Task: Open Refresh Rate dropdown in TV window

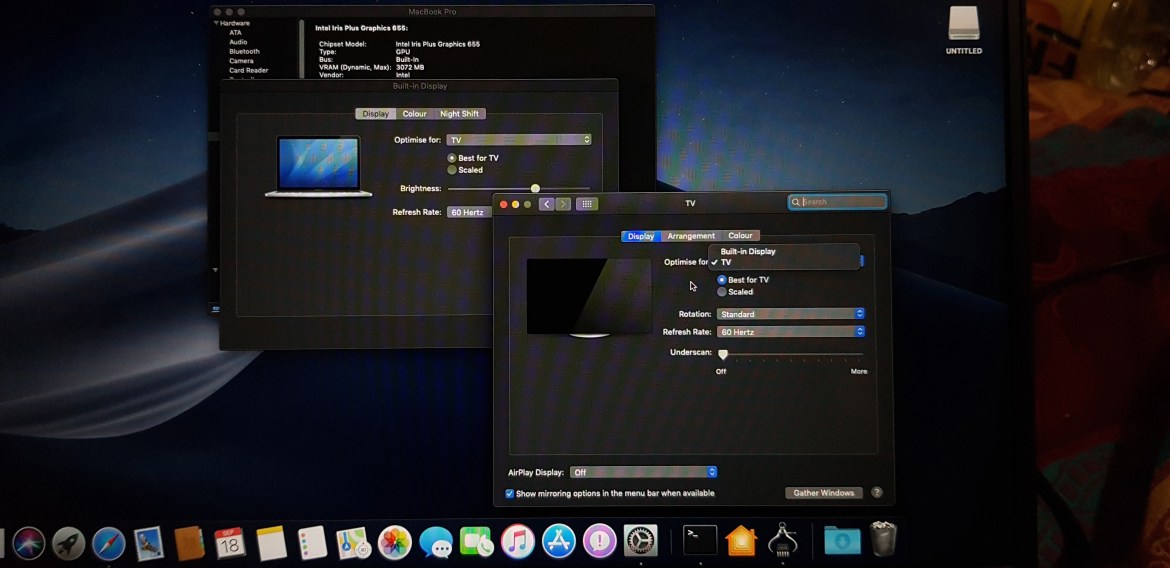Action: click(790, 332)
